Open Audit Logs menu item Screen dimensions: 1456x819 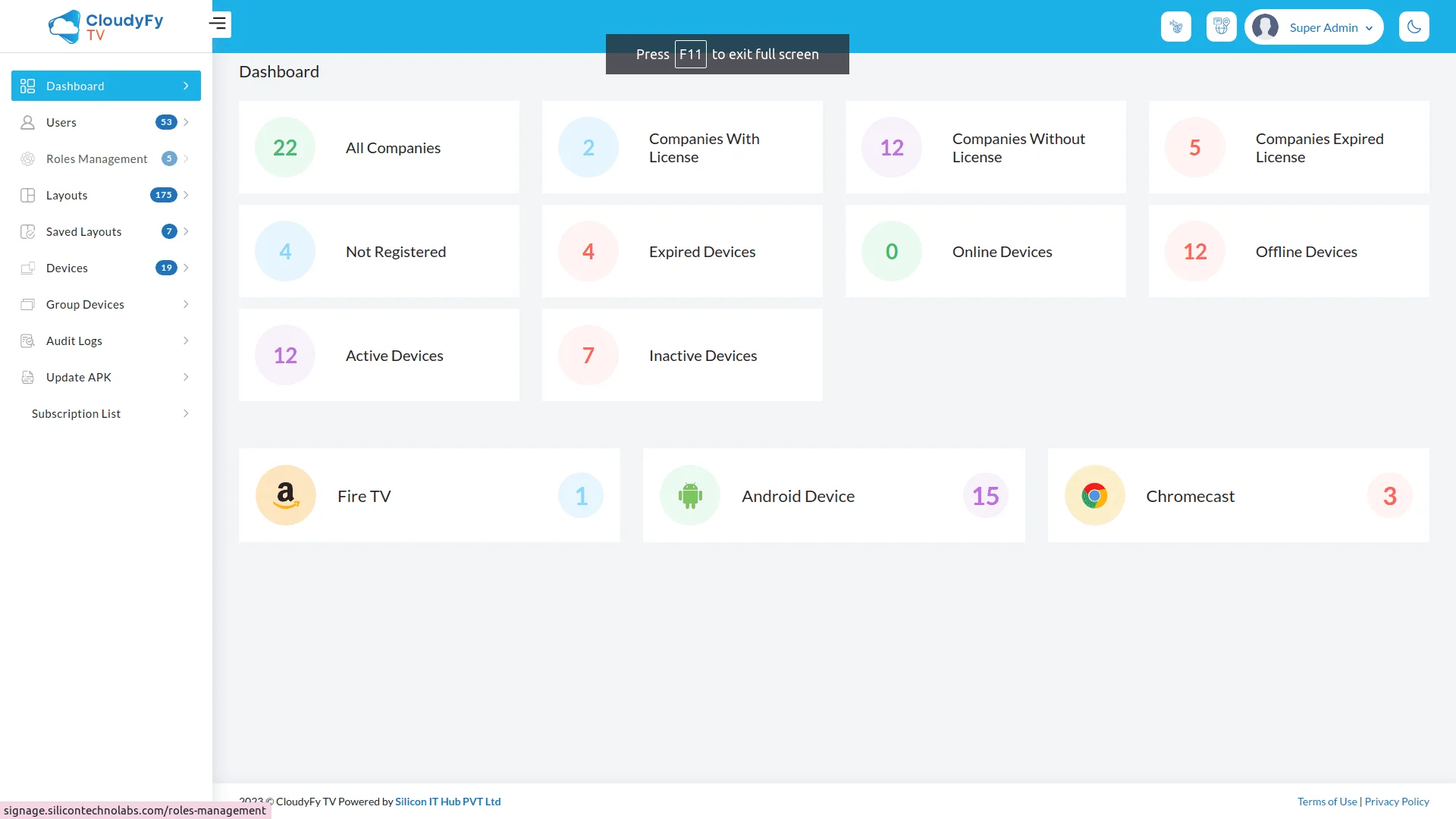74,340
